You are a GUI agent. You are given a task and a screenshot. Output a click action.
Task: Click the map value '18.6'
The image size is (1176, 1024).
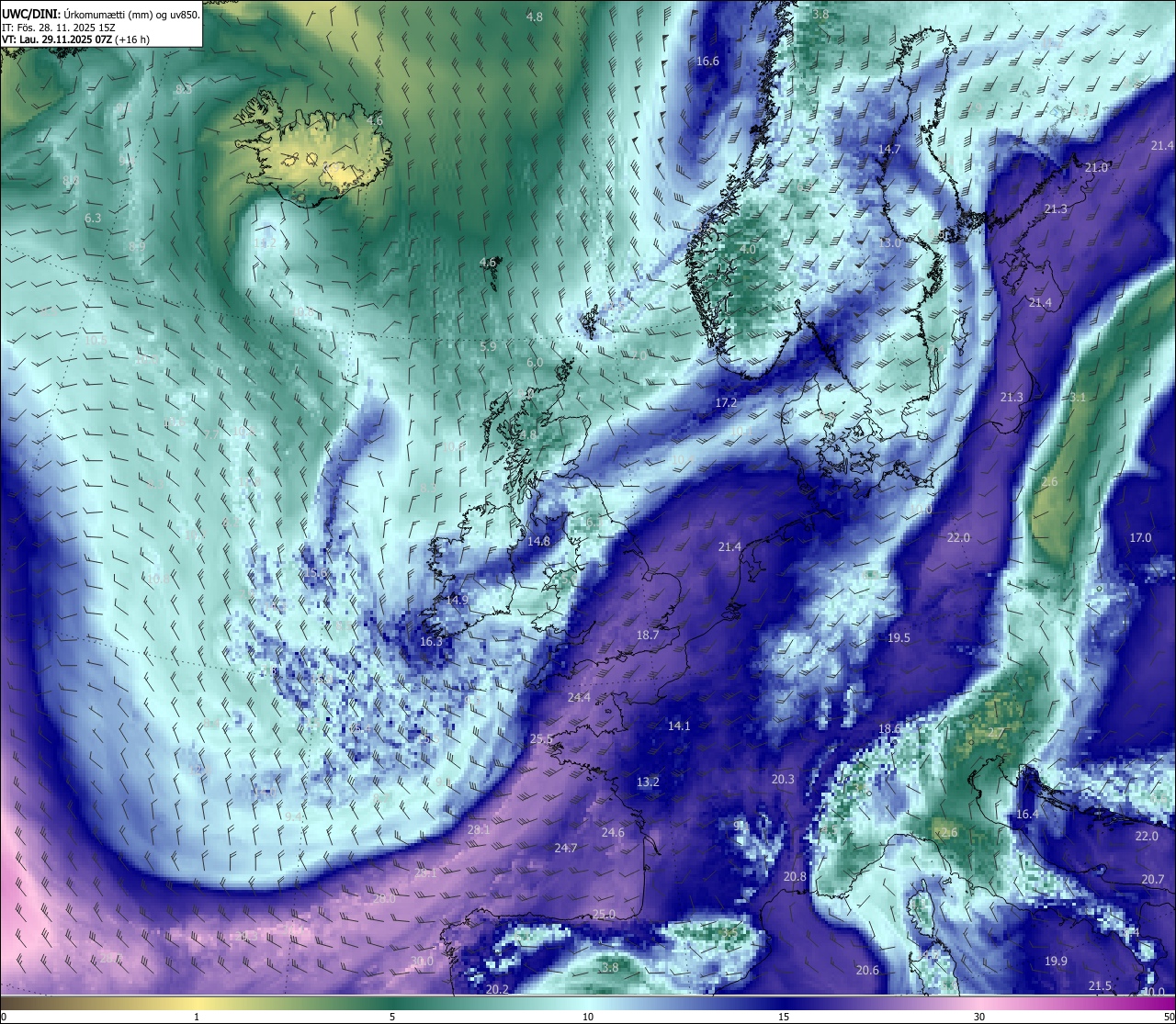(889, 729)
